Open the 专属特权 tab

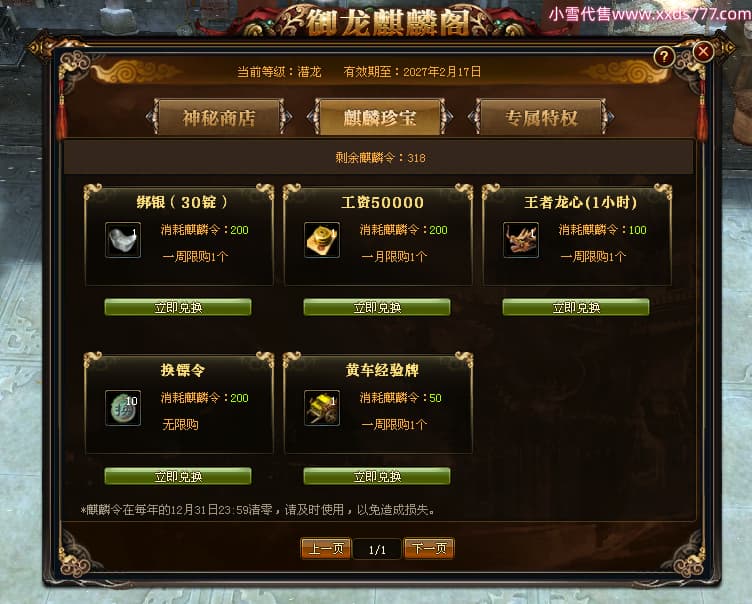(541, 117)
